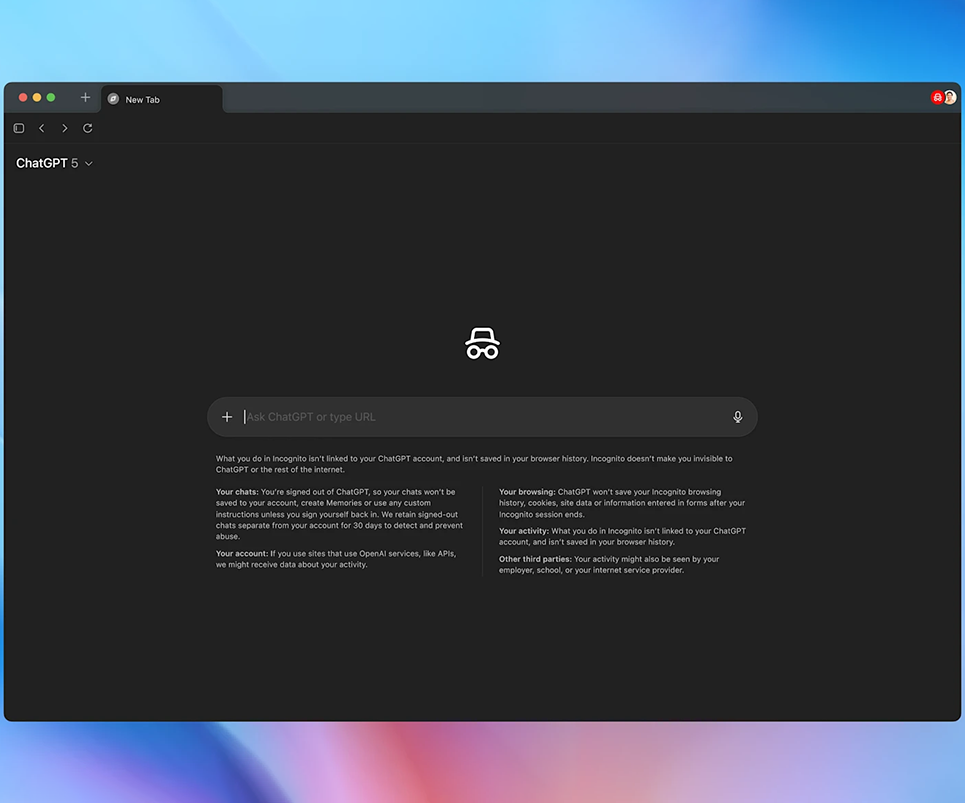The width and height of the screenshot is (965, 803).
Task: Click the "Your account" heading text
Action: tap(241, 553)
